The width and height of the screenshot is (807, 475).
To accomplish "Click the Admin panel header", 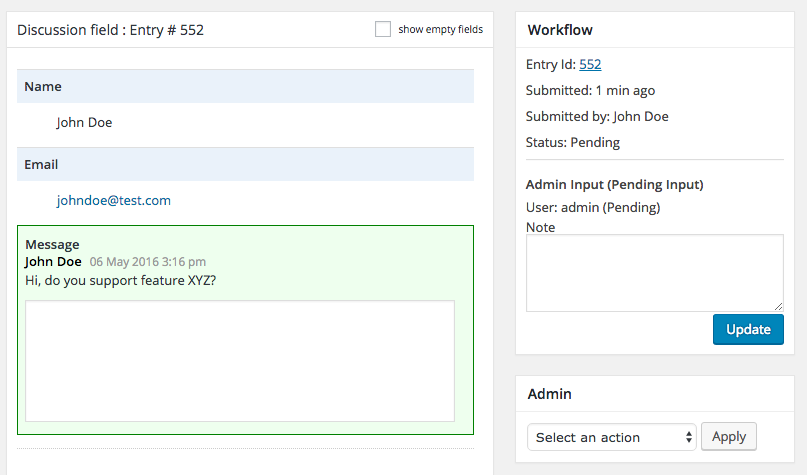I will 550,394.
